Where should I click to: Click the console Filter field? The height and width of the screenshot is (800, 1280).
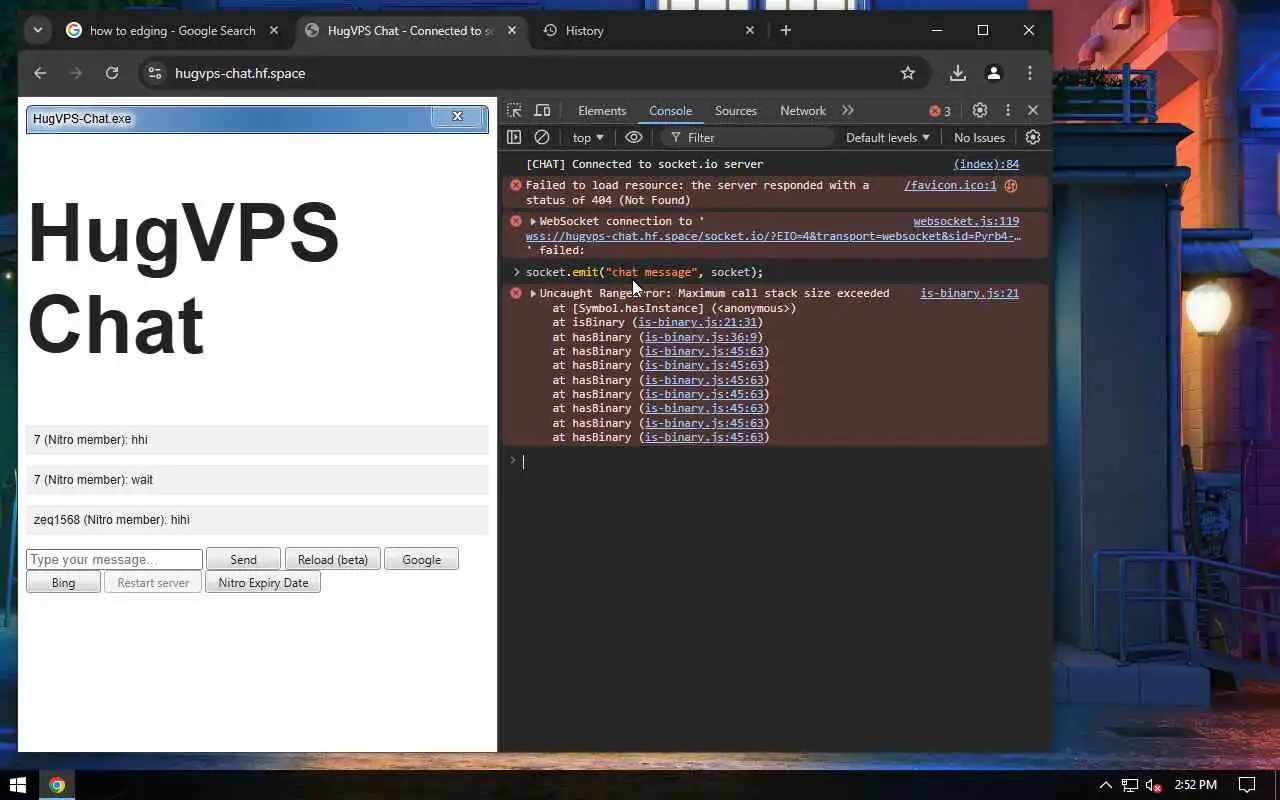click(746, 138)
